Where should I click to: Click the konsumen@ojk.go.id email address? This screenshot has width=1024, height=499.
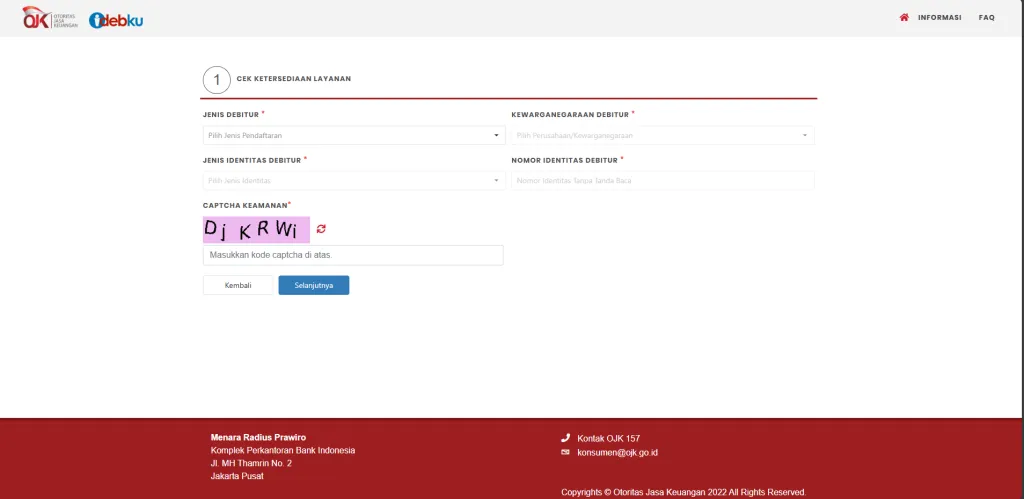[617, 452]
